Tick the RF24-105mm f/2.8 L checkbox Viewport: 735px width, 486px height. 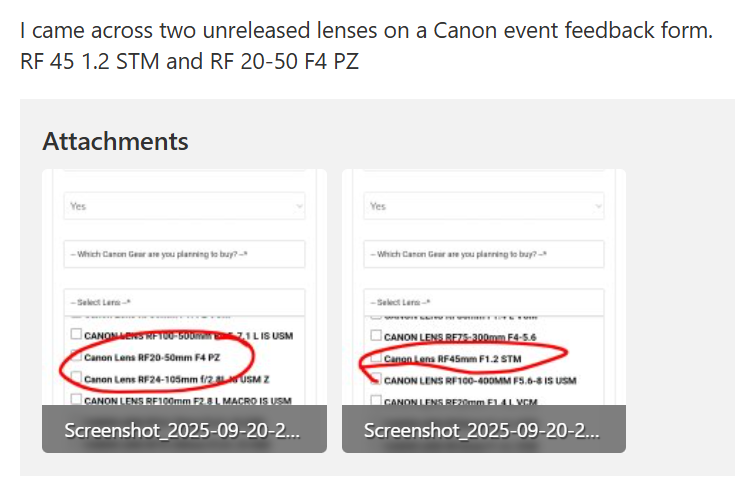coord(76,377)
